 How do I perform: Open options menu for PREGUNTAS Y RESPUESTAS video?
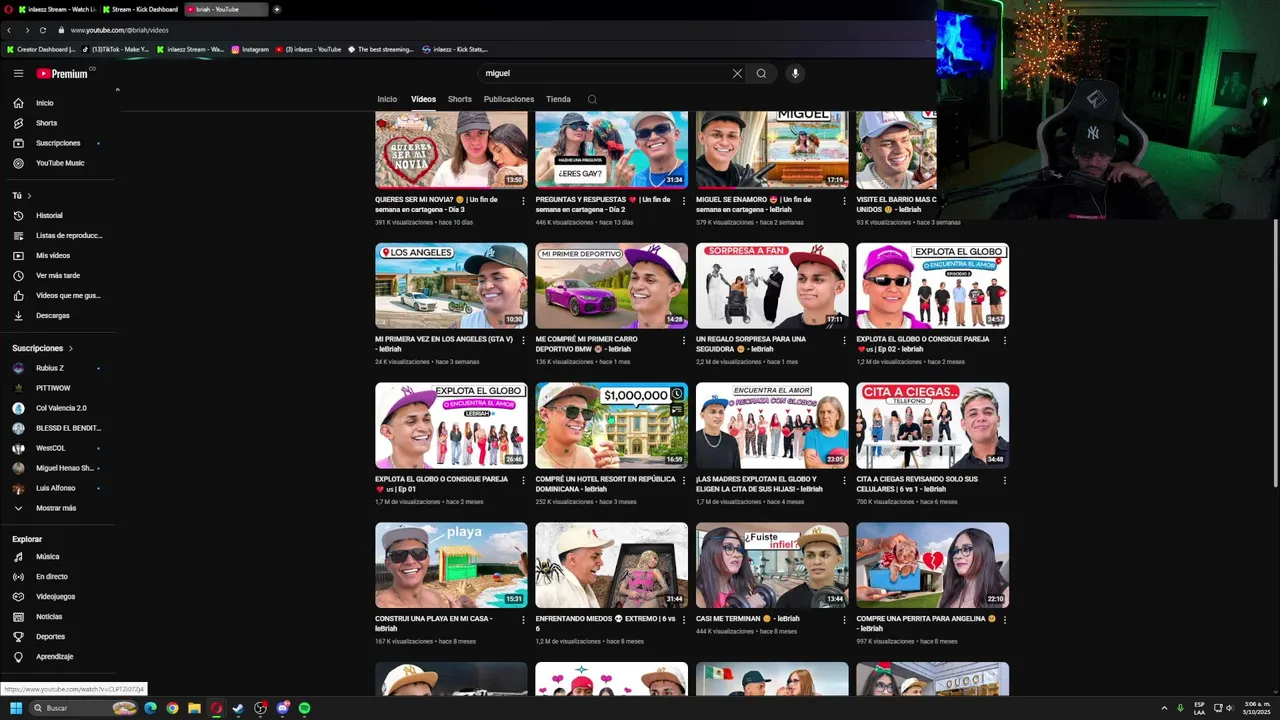point(683,201)
